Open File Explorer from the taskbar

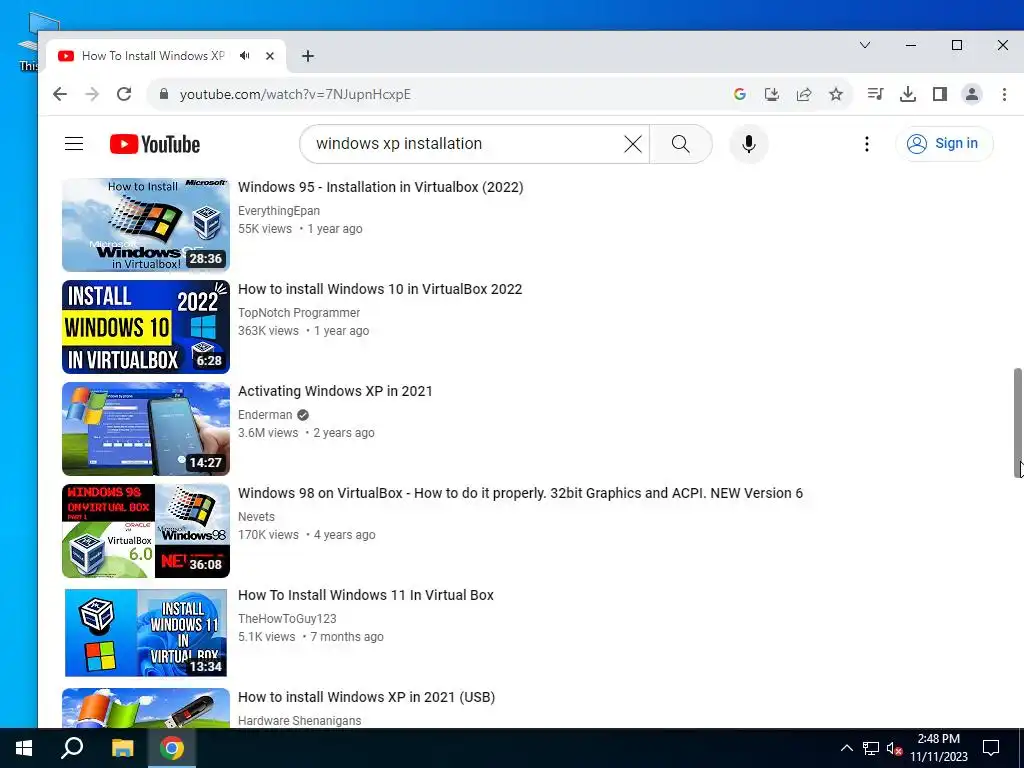(122, 748)
